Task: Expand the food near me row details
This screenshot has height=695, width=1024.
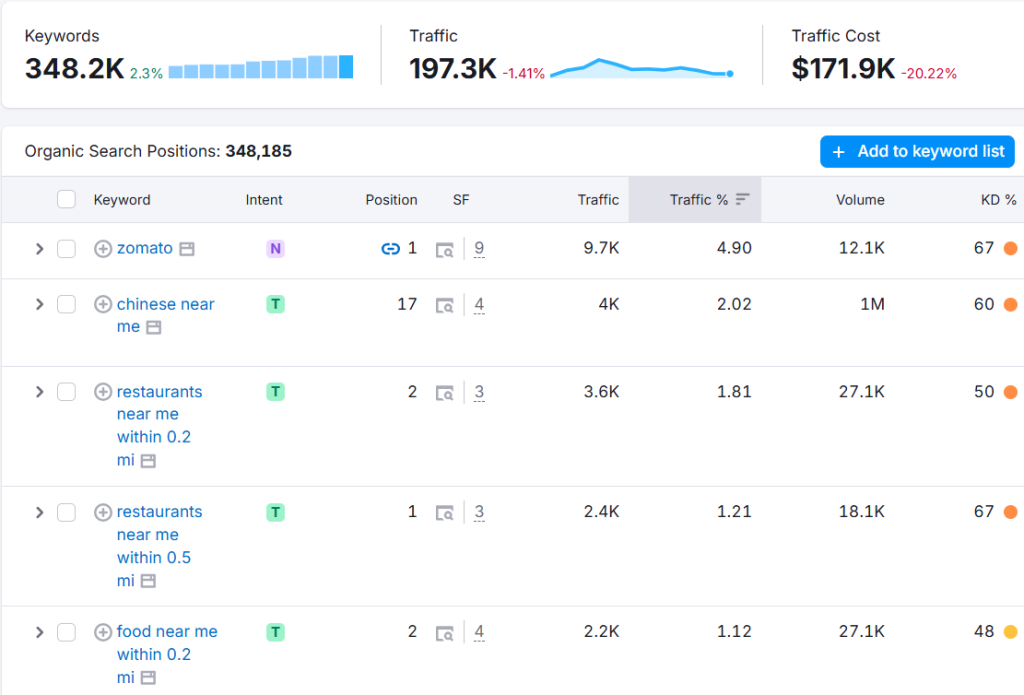Action: [40, 632]
